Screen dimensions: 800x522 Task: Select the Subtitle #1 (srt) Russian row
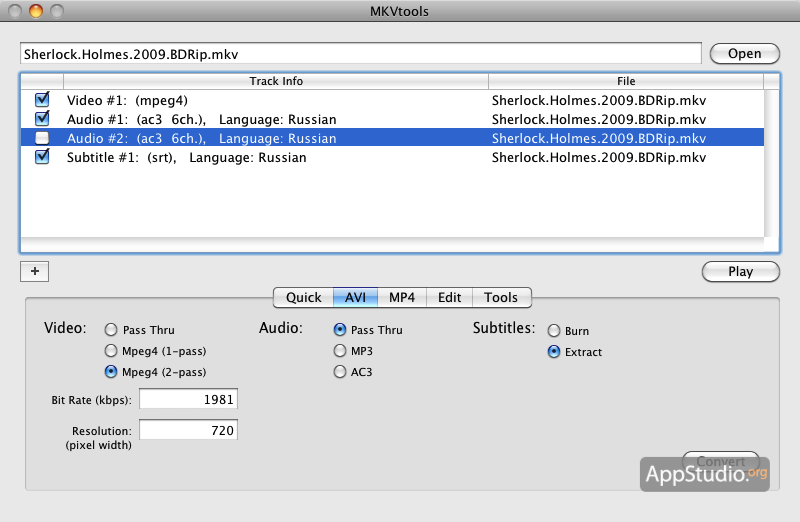[392, 157]
